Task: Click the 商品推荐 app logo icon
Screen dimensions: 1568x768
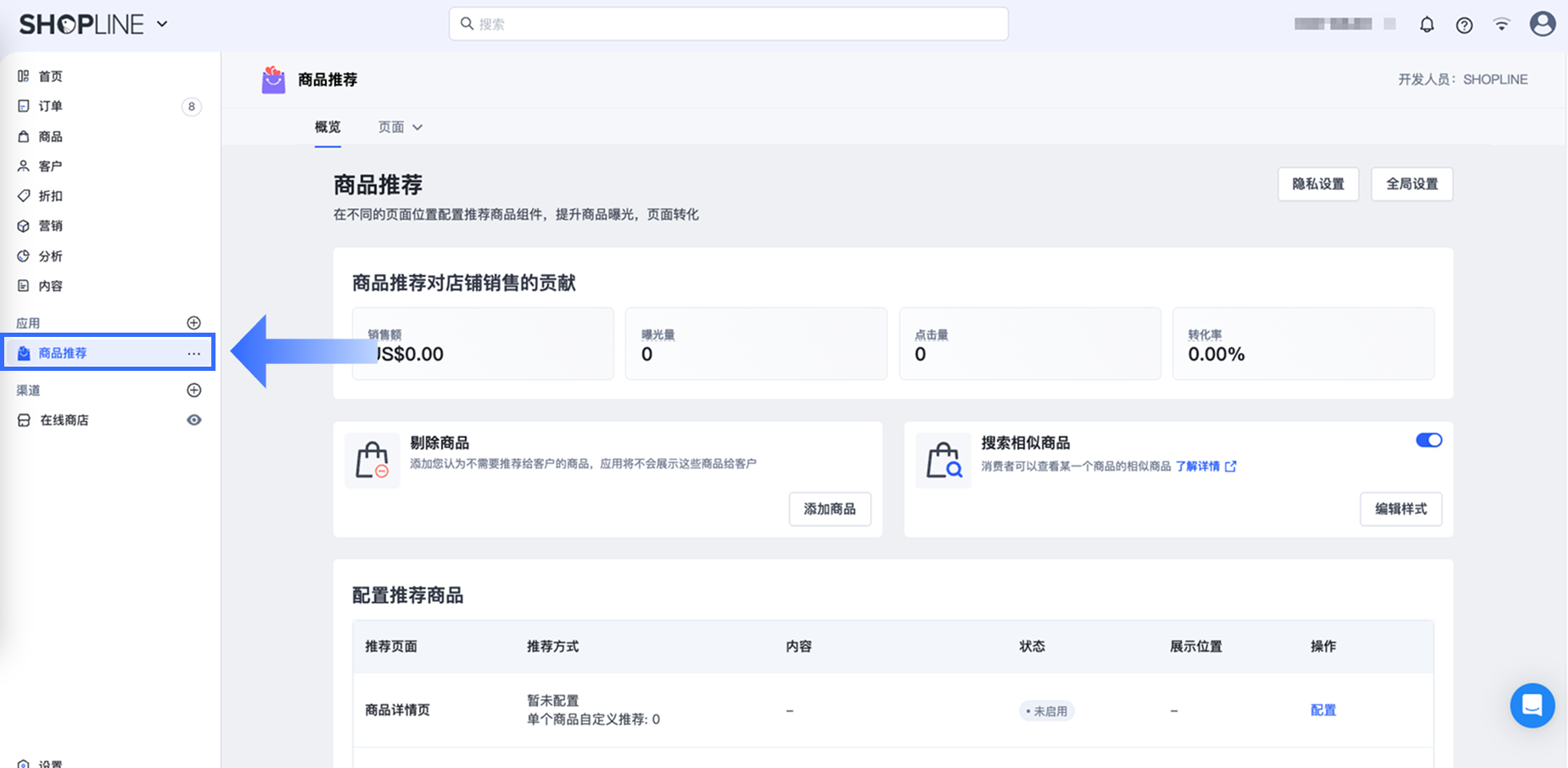Action: point(273,80)
